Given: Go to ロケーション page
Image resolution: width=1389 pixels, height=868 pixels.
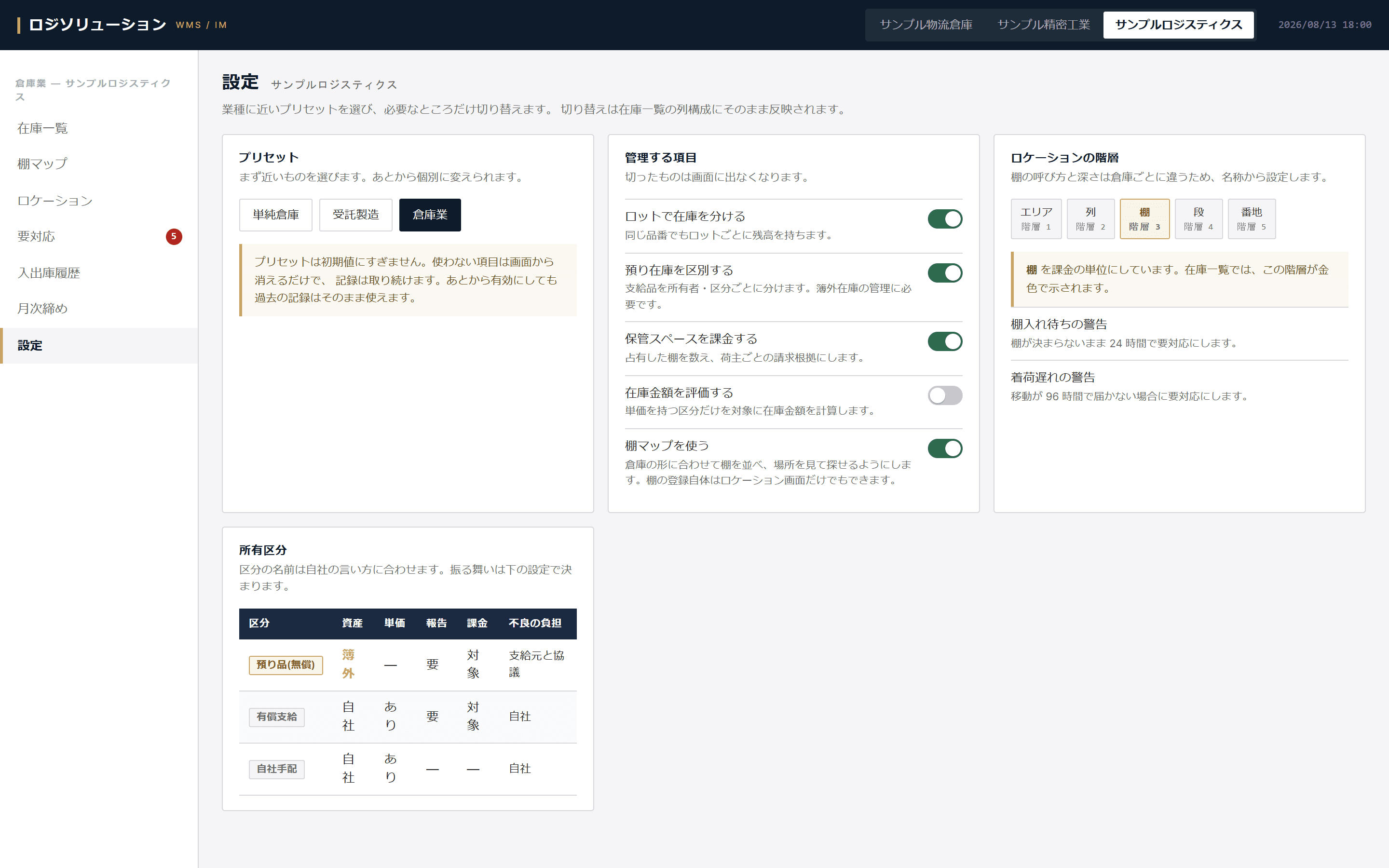Looking at the screenshot, I should pyautogui.click(x=99, y=200).
